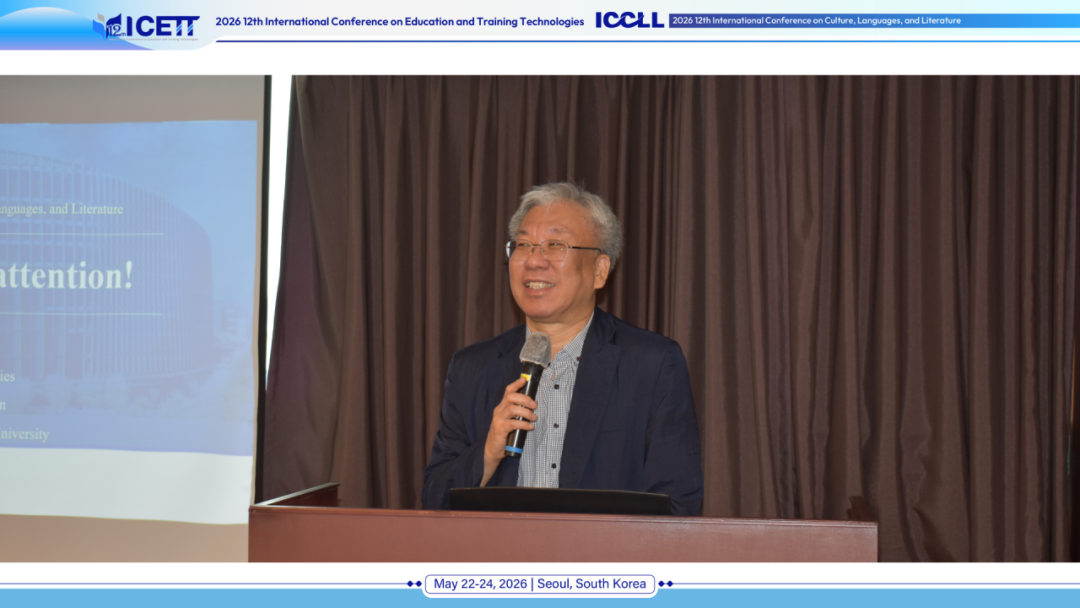
Task: Select the Culture, Languages, and Literature conference banner
Action: pos(873,21)
